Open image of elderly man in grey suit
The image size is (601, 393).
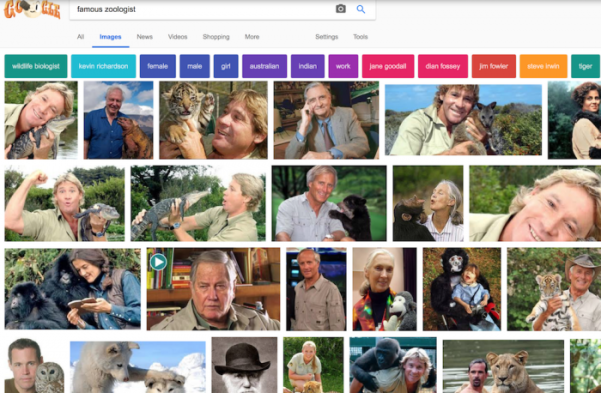pyautogui.click(x=326, y=120)
